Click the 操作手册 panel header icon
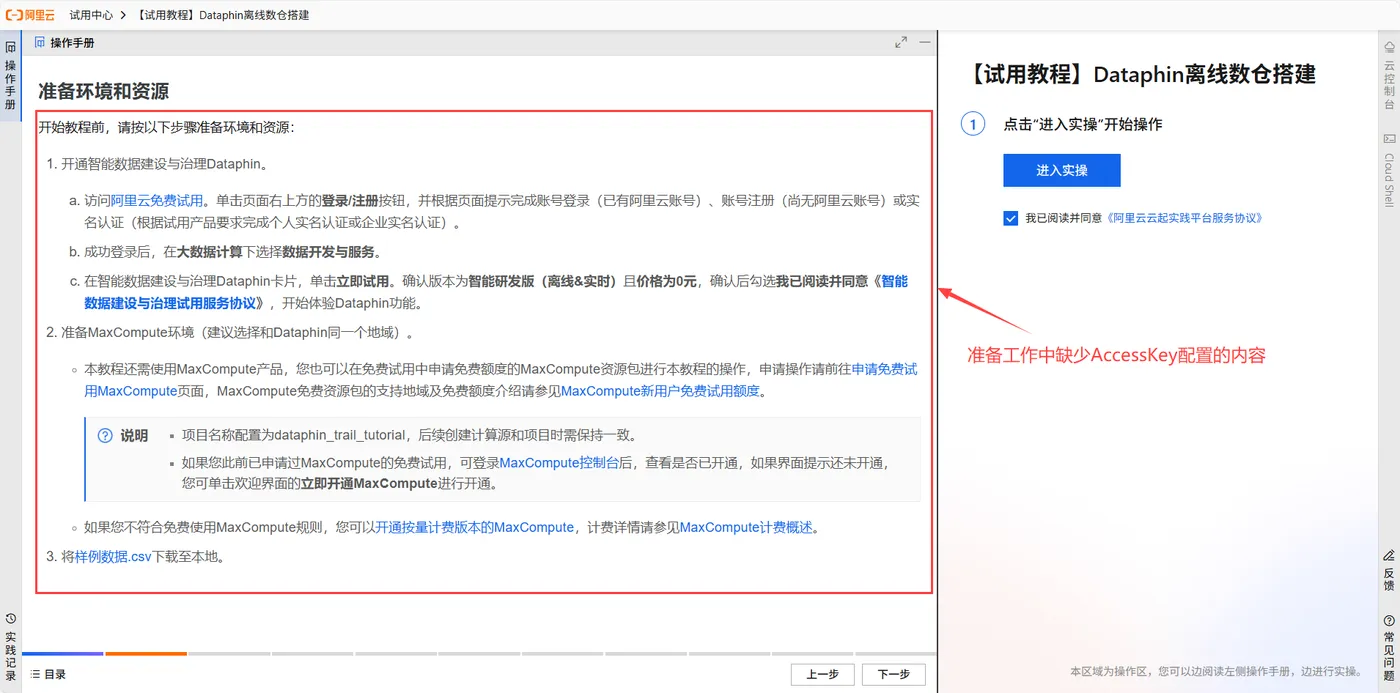The width and height of the screenshot is (1400, 693). [40, 43]
